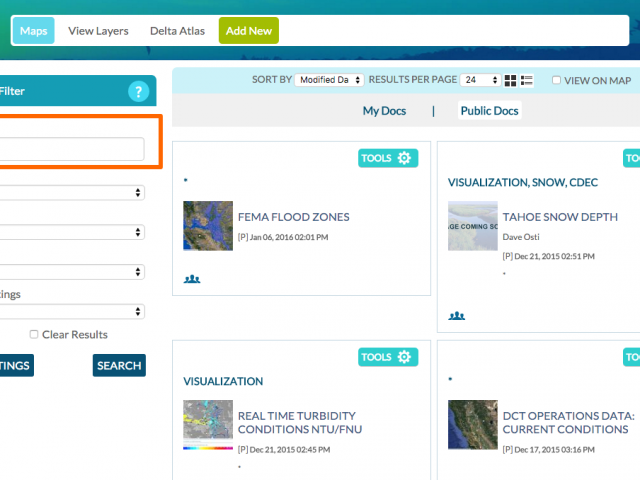This screenshot has width=640, height=480.
Task: Click the Visualization, Snow, CDEC tags text
Action: [x=523, y=182]
